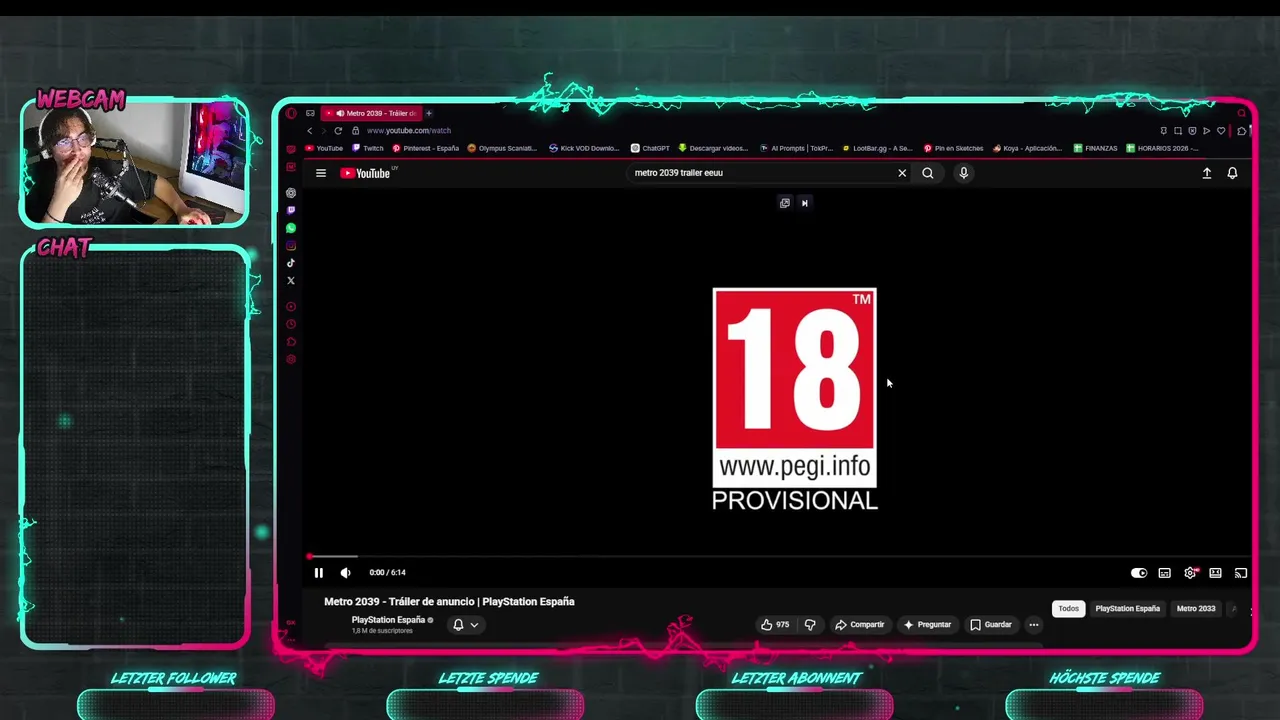The height and width of the screenshot is (720, 1280).
Task: Open the LootBar.gg bookmark
Action: (x=878, y=148)
